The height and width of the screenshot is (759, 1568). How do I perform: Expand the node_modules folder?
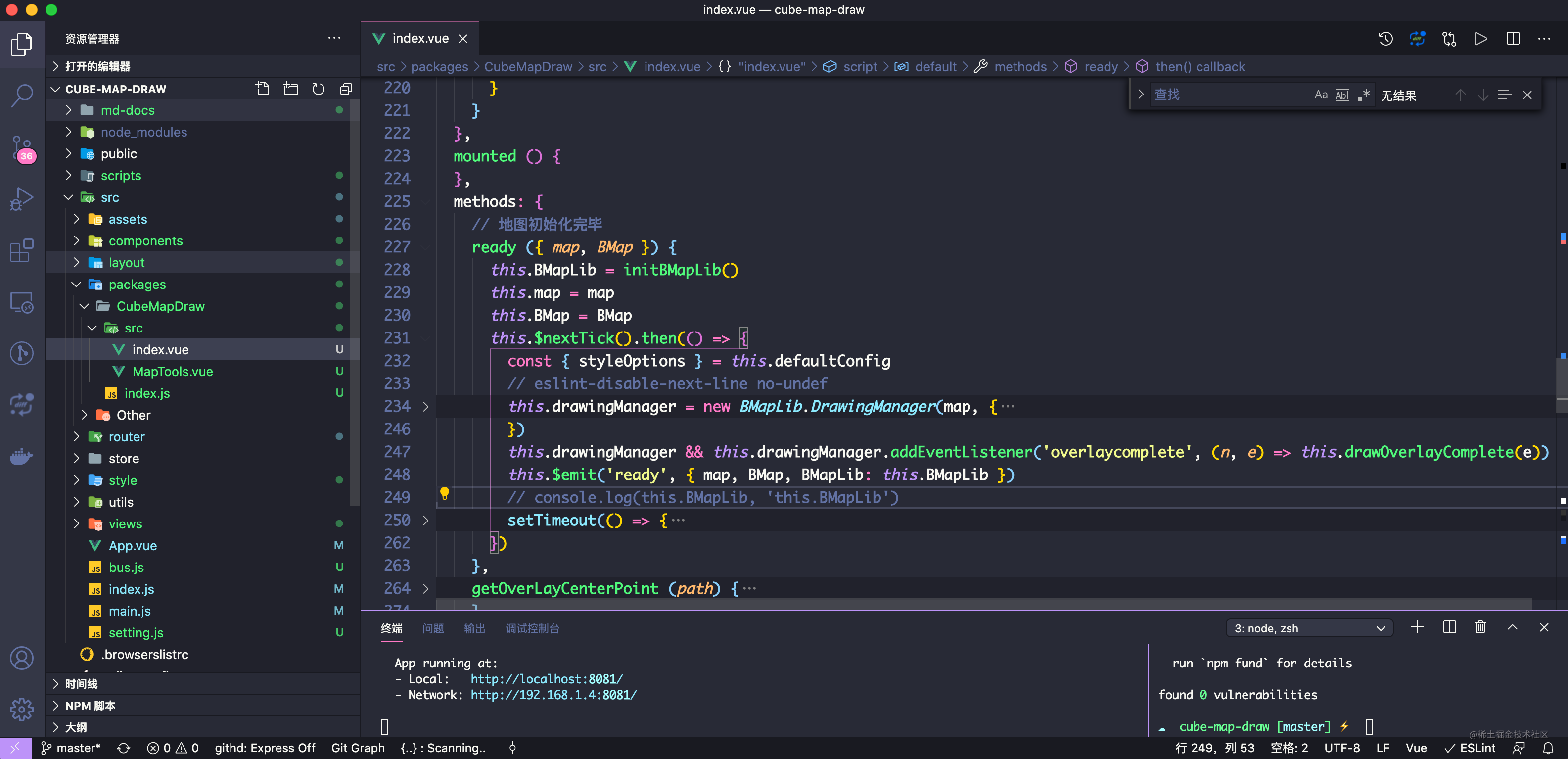143,132
